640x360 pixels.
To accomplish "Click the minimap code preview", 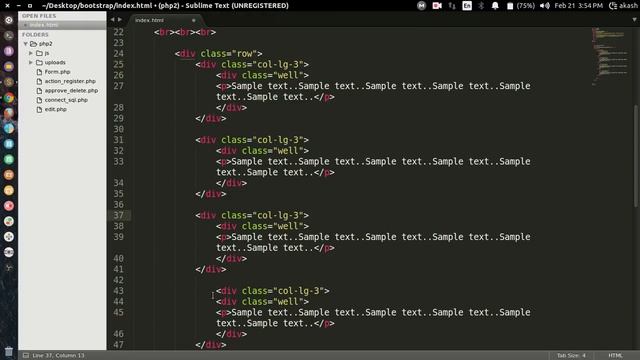I will click(x=610, y=56).
